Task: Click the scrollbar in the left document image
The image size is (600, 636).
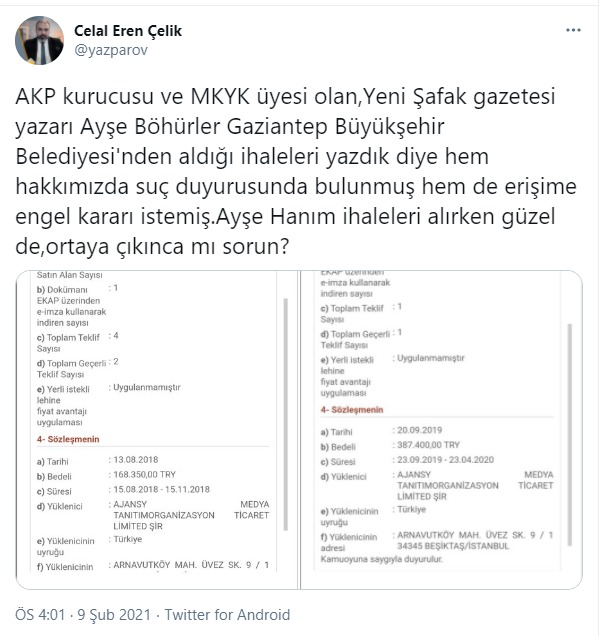Action: coord(286,415)
